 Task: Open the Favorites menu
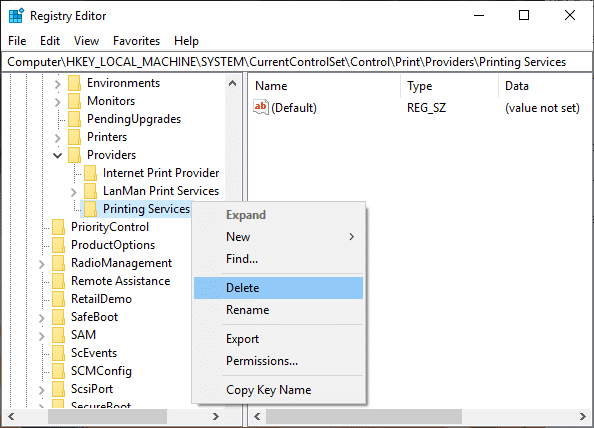[136, 41]
